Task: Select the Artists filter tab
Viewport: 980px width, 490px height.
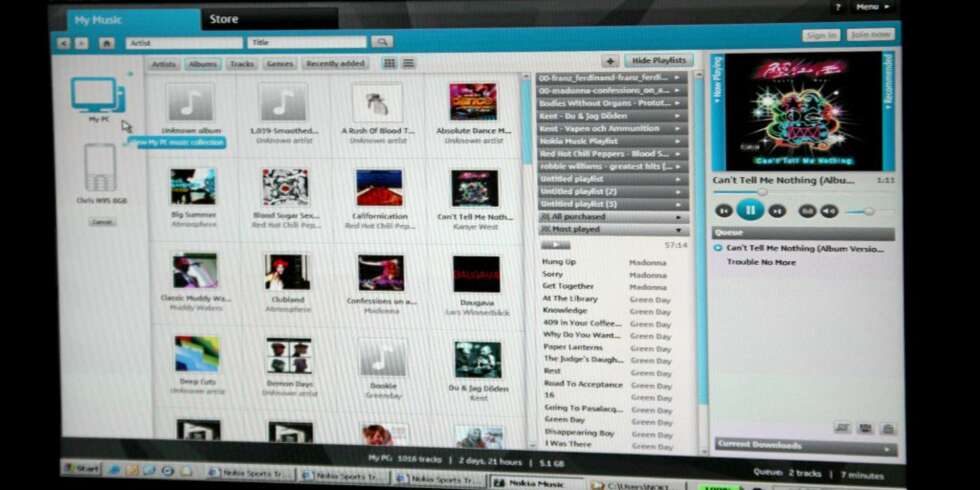Action: [x=164, y=64]
